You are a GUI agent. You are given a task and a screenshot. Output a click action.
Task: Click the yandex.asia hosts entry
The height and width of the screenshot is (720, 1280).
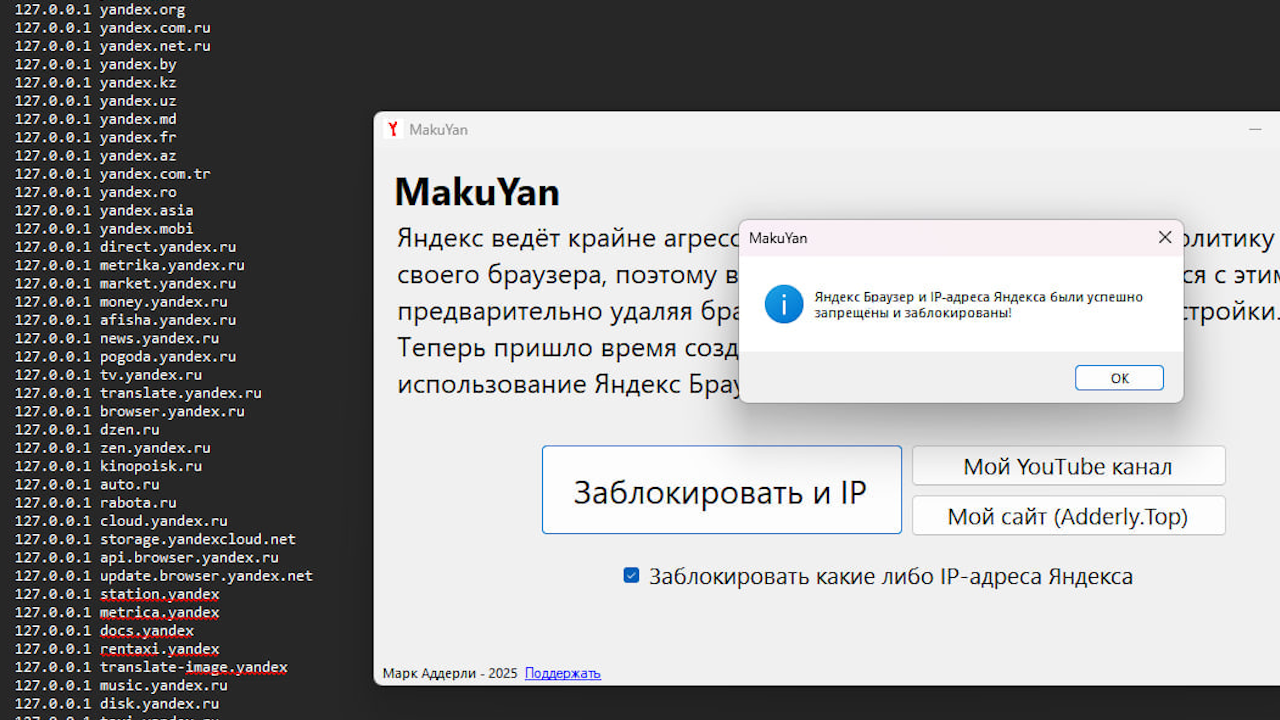[x=104, y=210]
